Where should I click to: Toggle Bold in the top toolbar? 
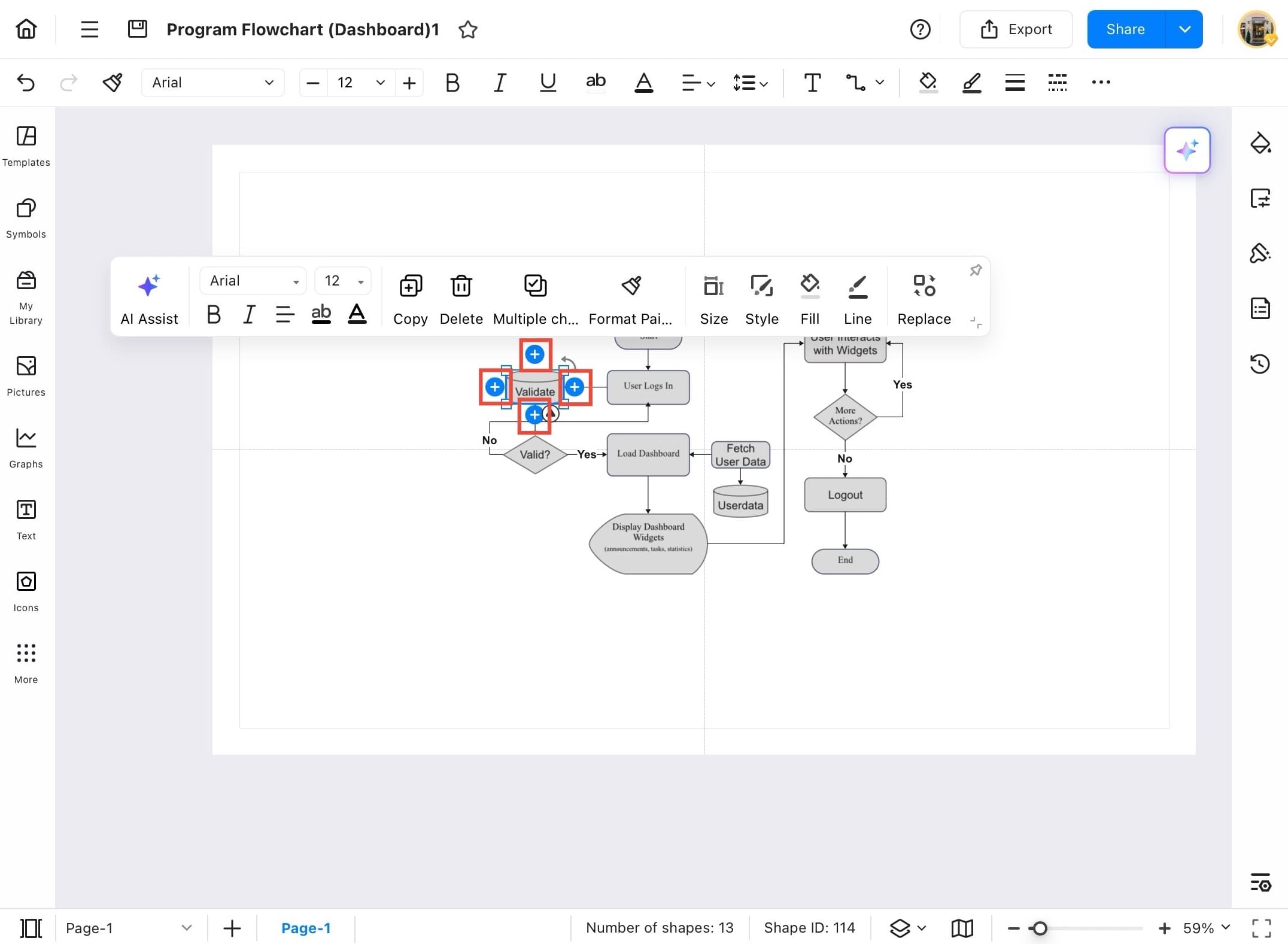click(x=452, y=83)
